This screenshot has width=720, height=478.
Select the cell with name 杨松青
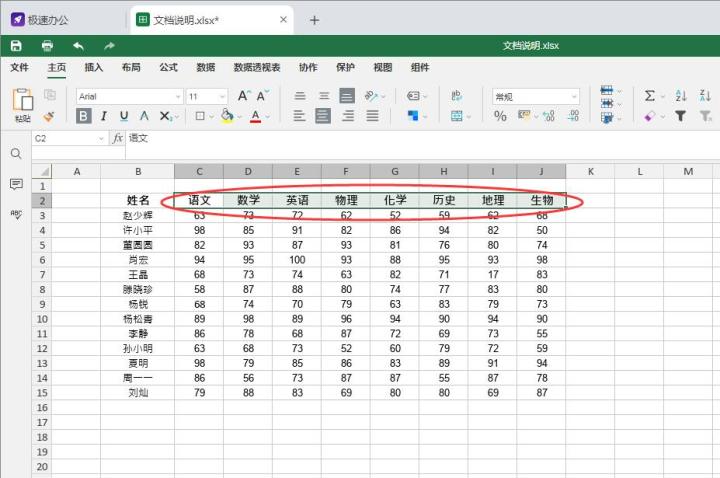(138, 319)
